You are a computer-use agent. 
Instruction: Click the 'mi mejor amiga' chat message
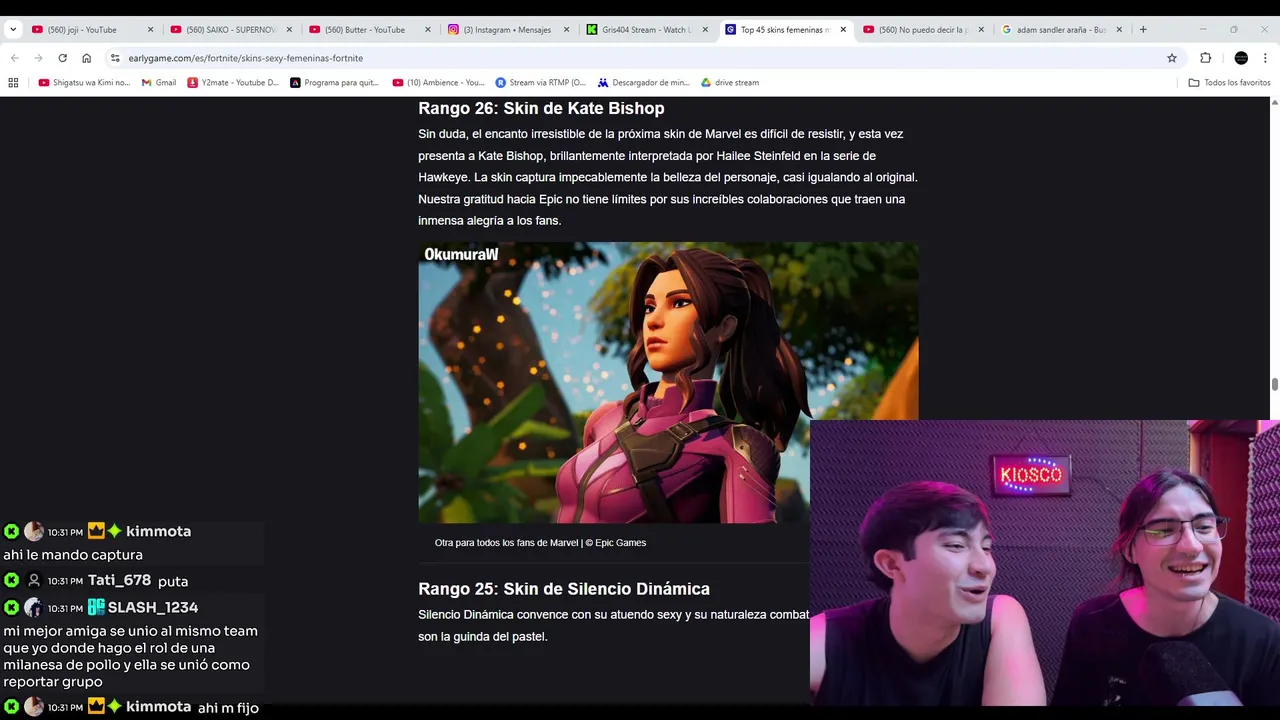pyautogui.click(x=131, y=656)
